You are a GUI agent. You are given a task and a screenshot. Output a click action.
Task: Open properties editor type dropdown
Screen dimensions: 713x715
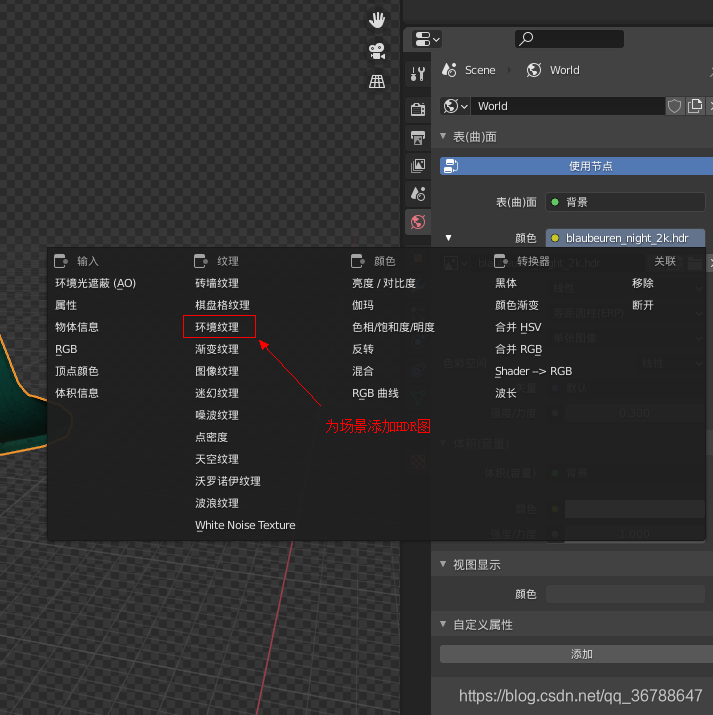(427, 39)
